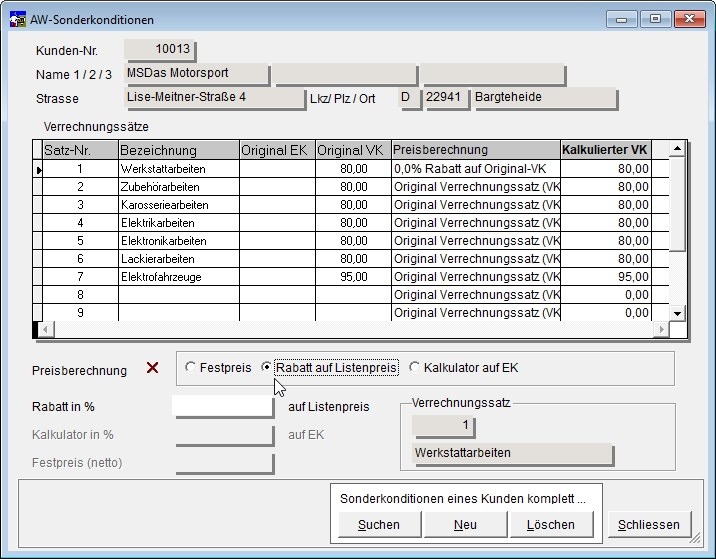
Task: Click the country code field D
Action: (x=409, y=98)
